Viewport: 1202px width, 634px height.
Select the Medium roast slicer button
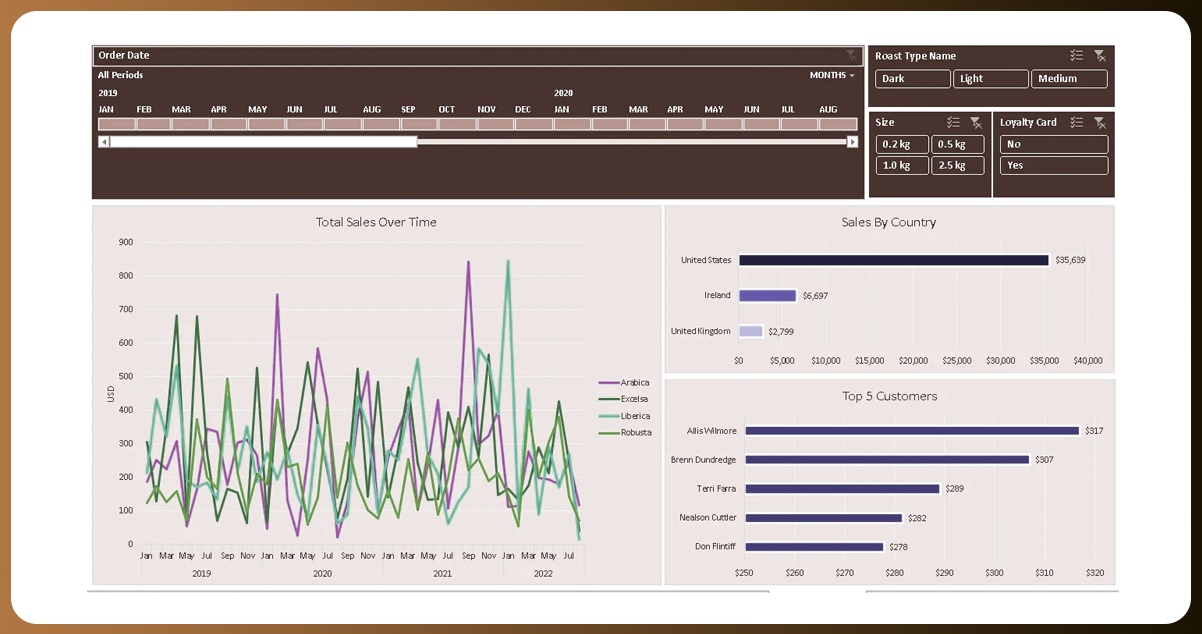[x=1069, y=79]
